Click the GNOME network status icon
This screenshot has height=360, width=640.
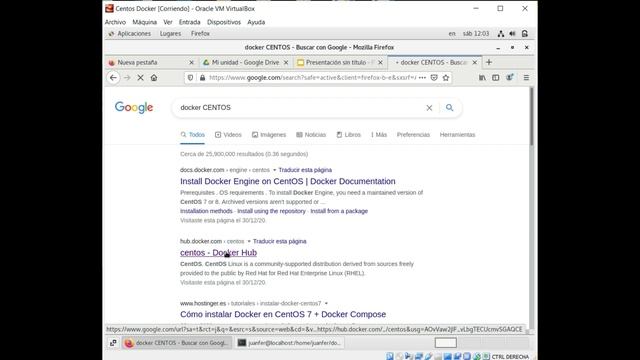coord(501,34)
